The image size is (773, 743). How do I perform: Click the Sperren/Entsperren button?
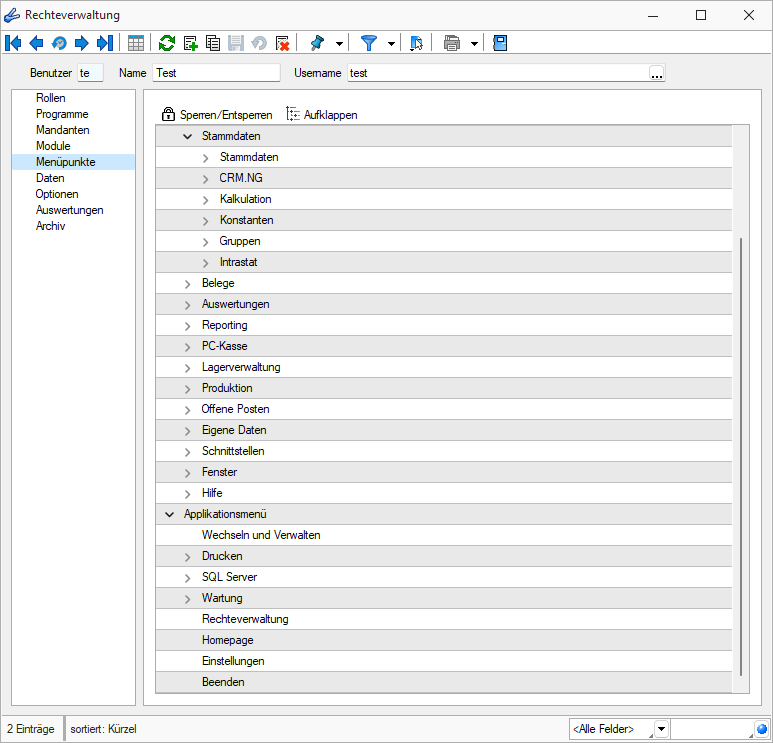click(217, 115)
